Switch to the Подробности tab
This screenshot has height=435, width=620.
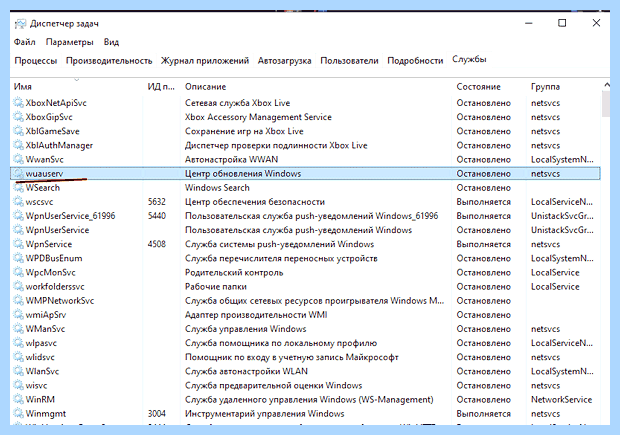pyautogui.click(x=415, y=61)
